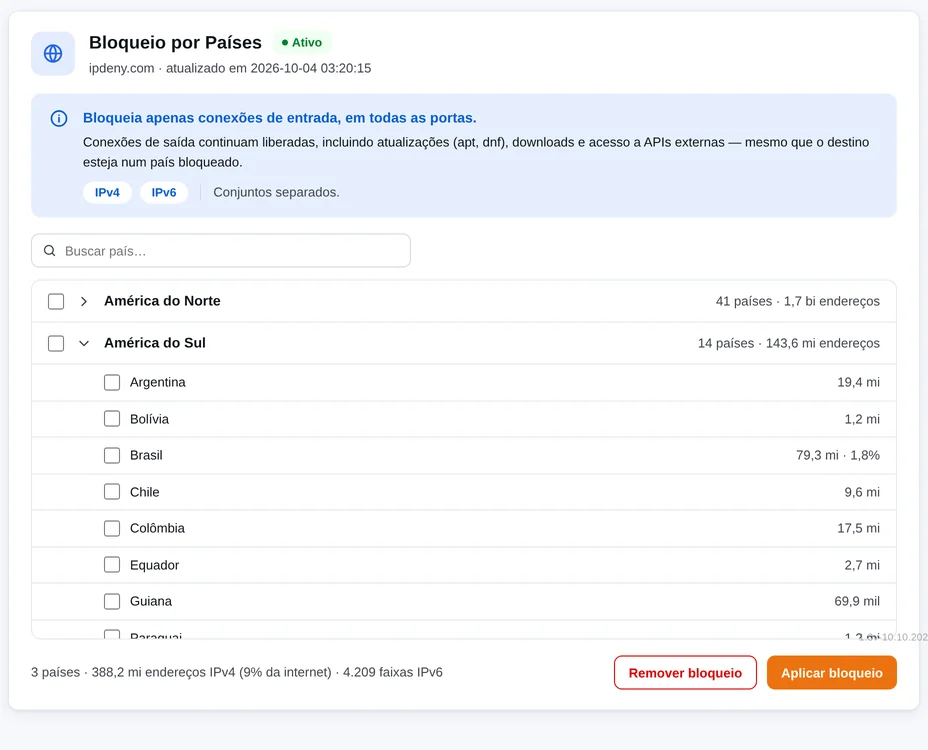Click the 'Bloqueia apenas conexões de entrada' notice title
This screenshot has height=750, width=928.
point(279,118)
